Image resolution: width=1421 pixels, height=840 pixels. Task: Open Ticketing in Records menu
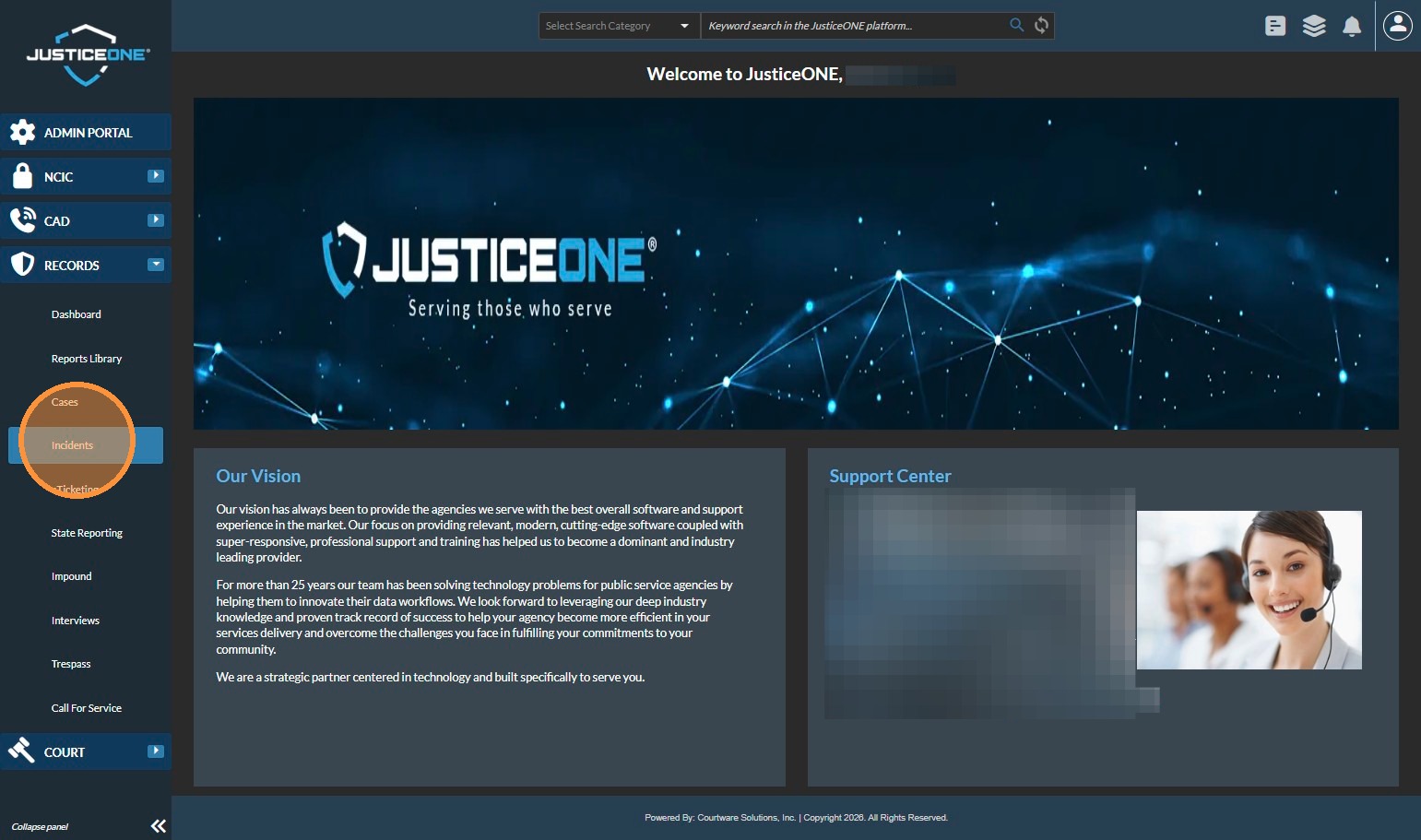coord(77,490)
